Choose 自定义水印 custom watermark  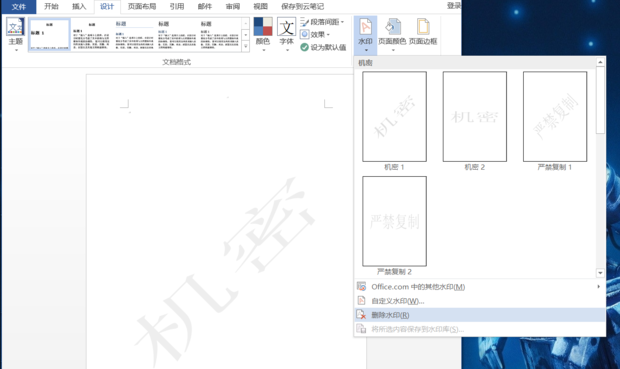(480, 301)
